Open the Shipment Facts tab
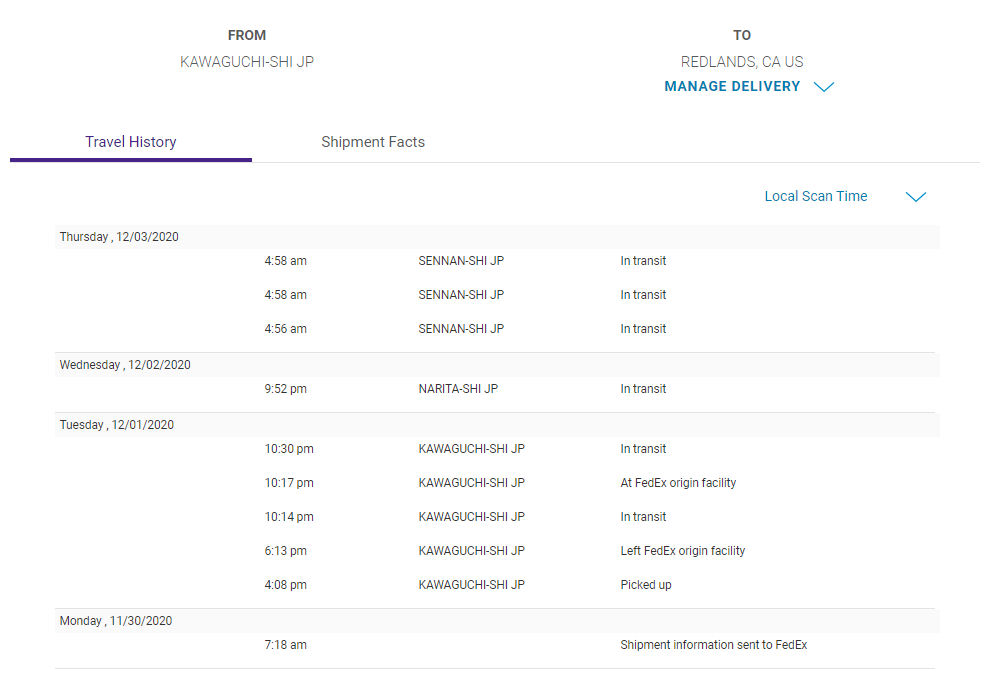 coord(373,142)
